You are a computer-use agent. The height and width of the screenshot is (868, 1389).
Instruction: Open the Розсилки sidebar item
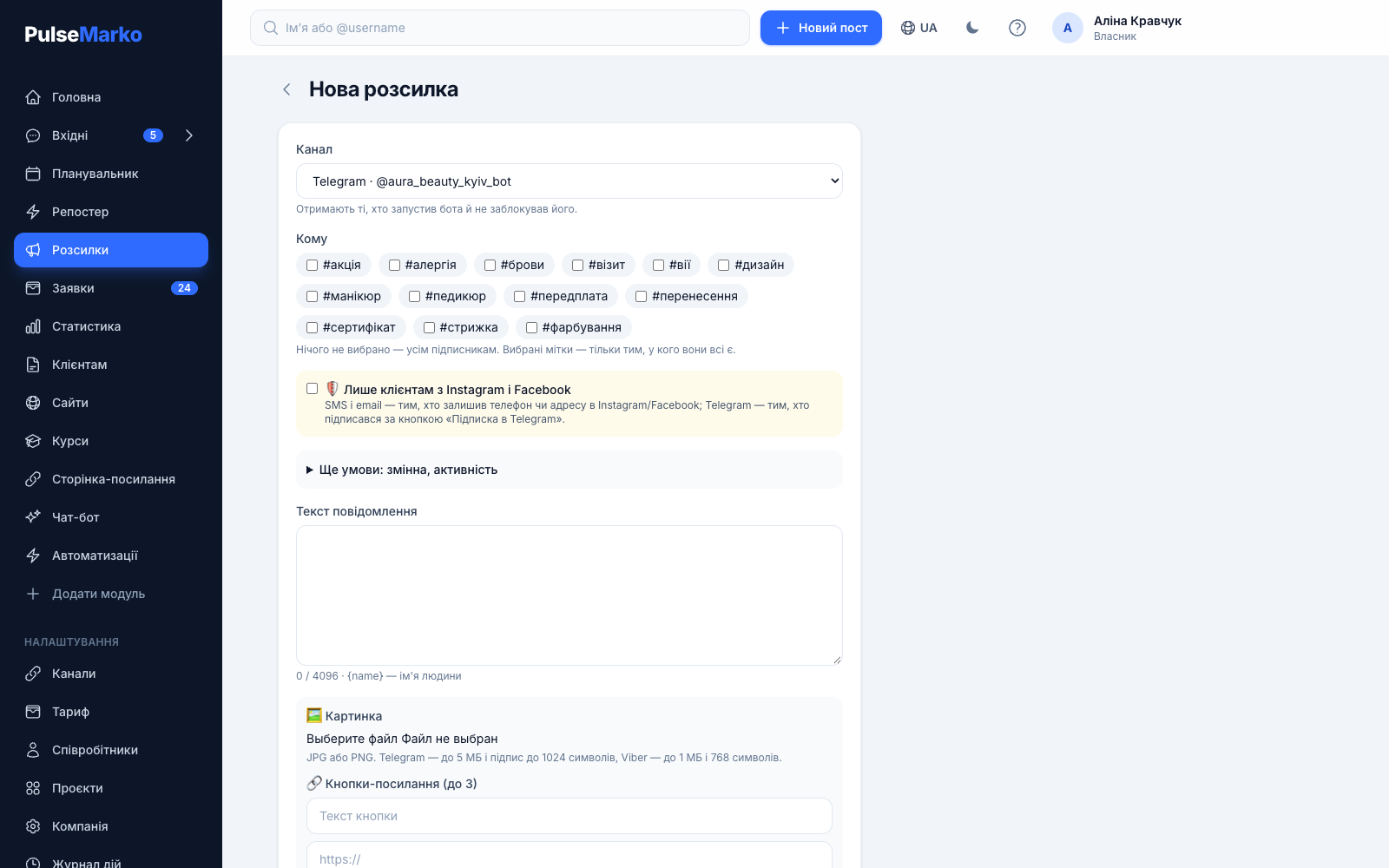click(111, 250)
